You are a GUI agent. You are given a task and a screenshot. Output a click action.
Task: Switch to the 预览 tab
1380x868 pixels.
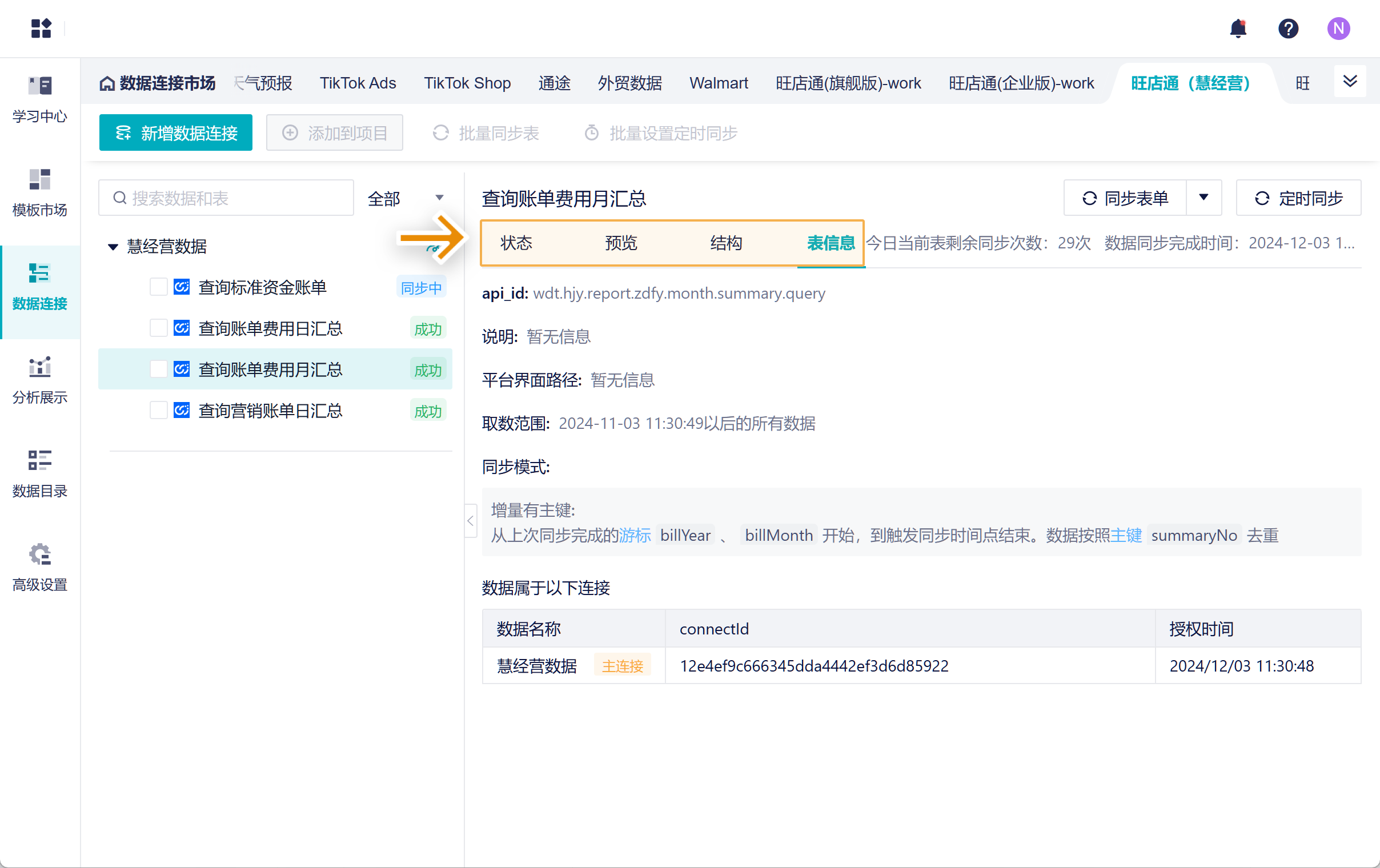pyautogui.click(x=621, y=243)
